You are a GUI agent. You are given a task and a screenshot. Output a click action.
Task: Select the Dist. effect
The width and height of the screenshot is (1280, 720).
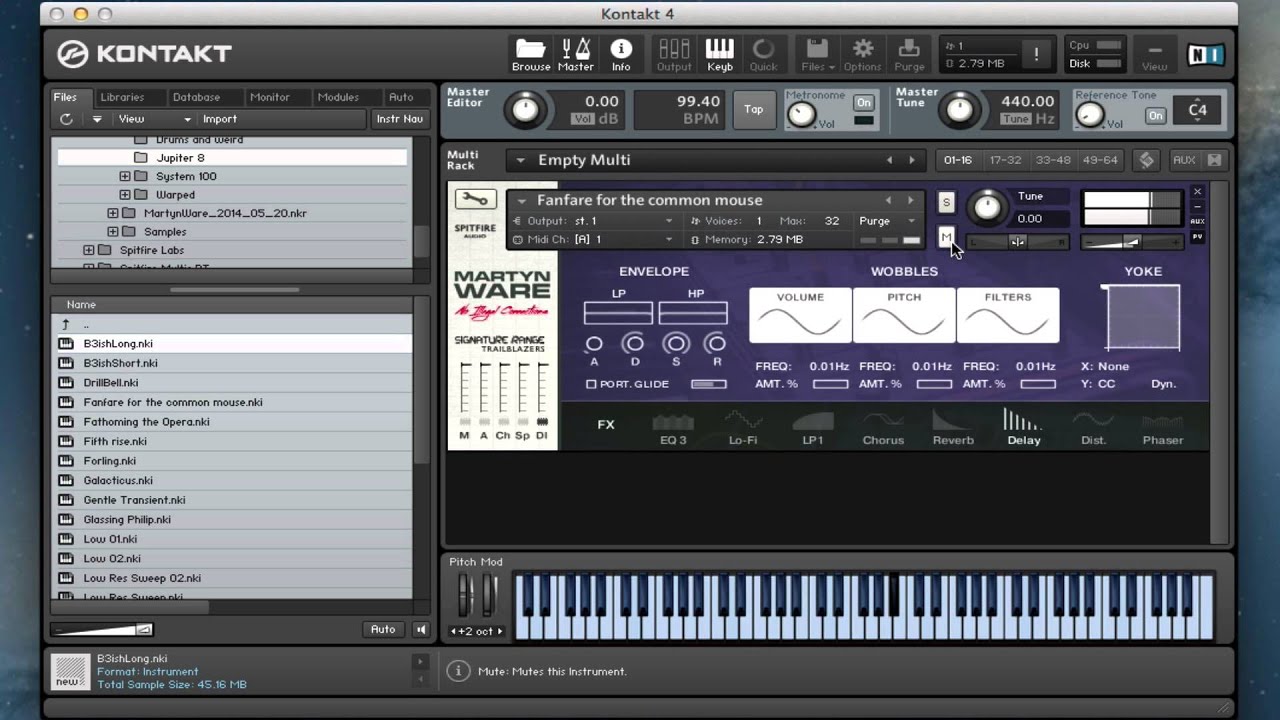[x=1093, y=429]
